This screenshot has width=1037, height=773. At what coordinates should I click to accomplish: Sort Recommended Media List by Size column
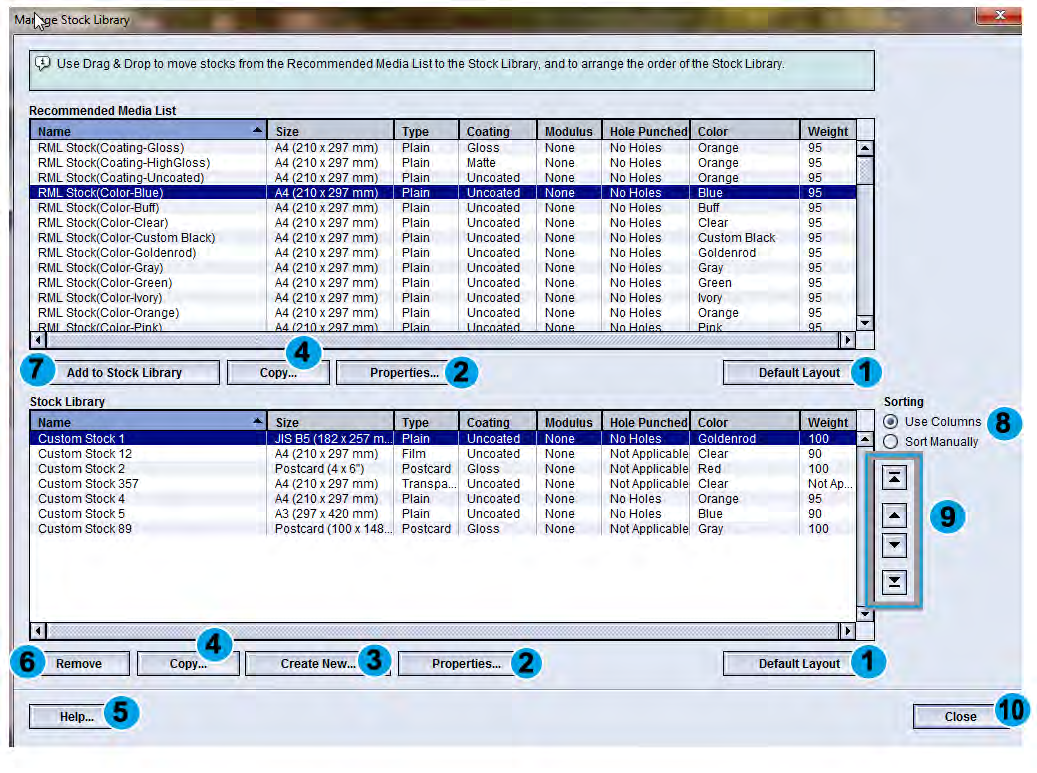(330, 131)
